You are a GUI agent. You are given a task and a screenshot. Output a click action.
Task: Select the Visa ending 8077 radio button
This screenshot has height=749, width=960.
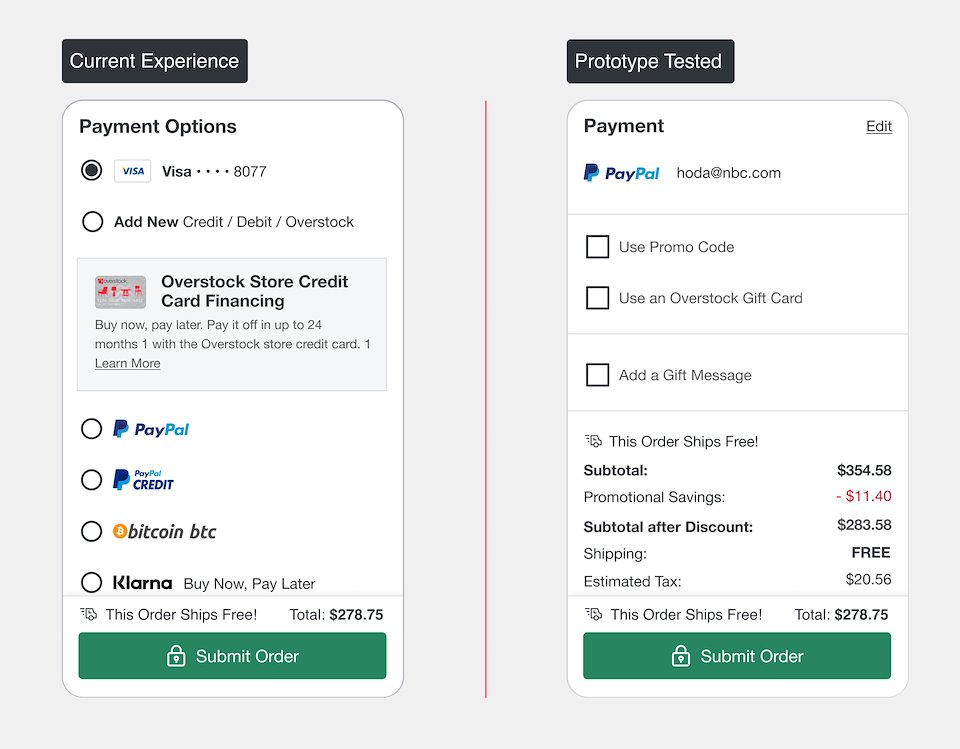pyautogui.click(x=92, y=170)
